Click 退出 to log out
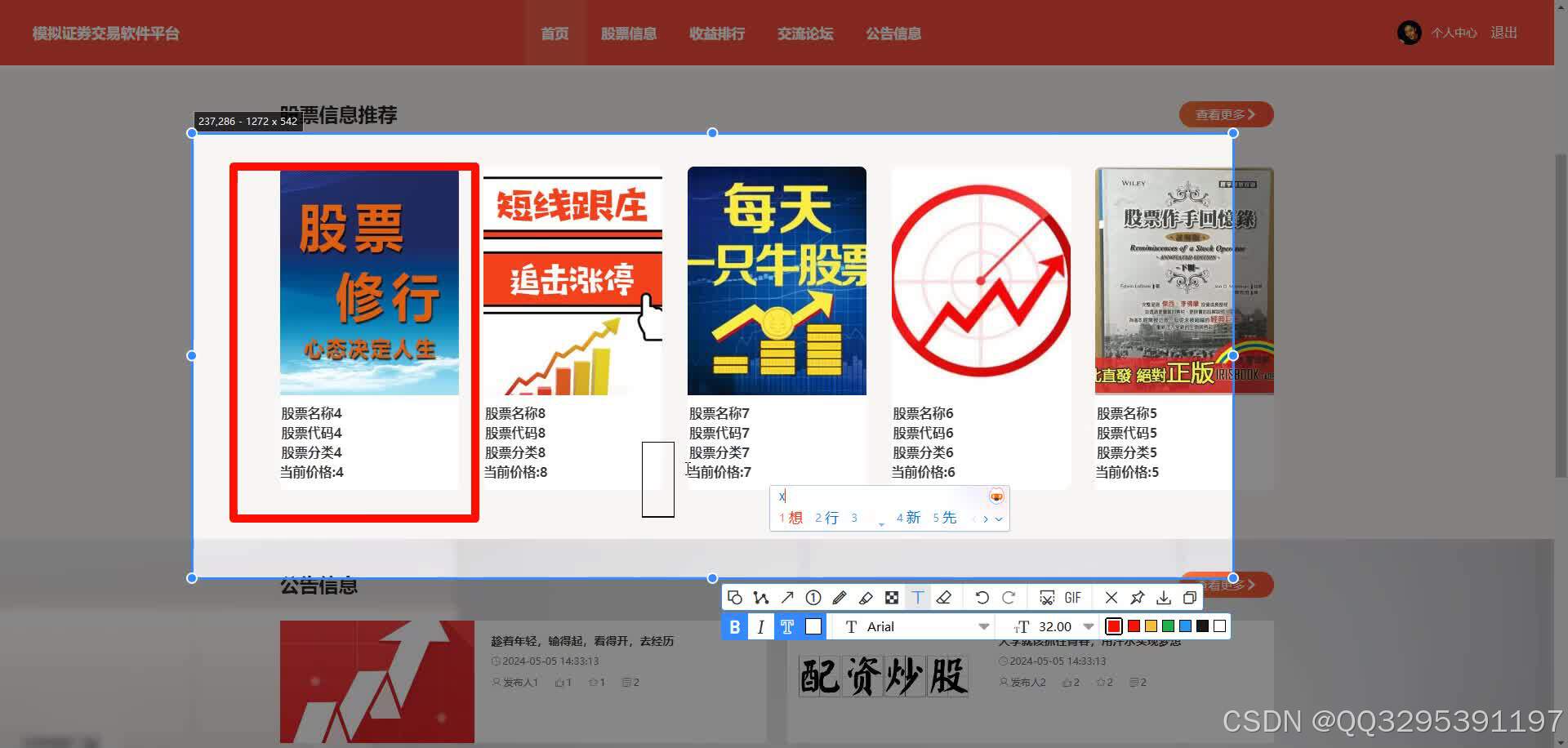The width and height of the screenshot is (1568, 748). (x=1503, y=33)
